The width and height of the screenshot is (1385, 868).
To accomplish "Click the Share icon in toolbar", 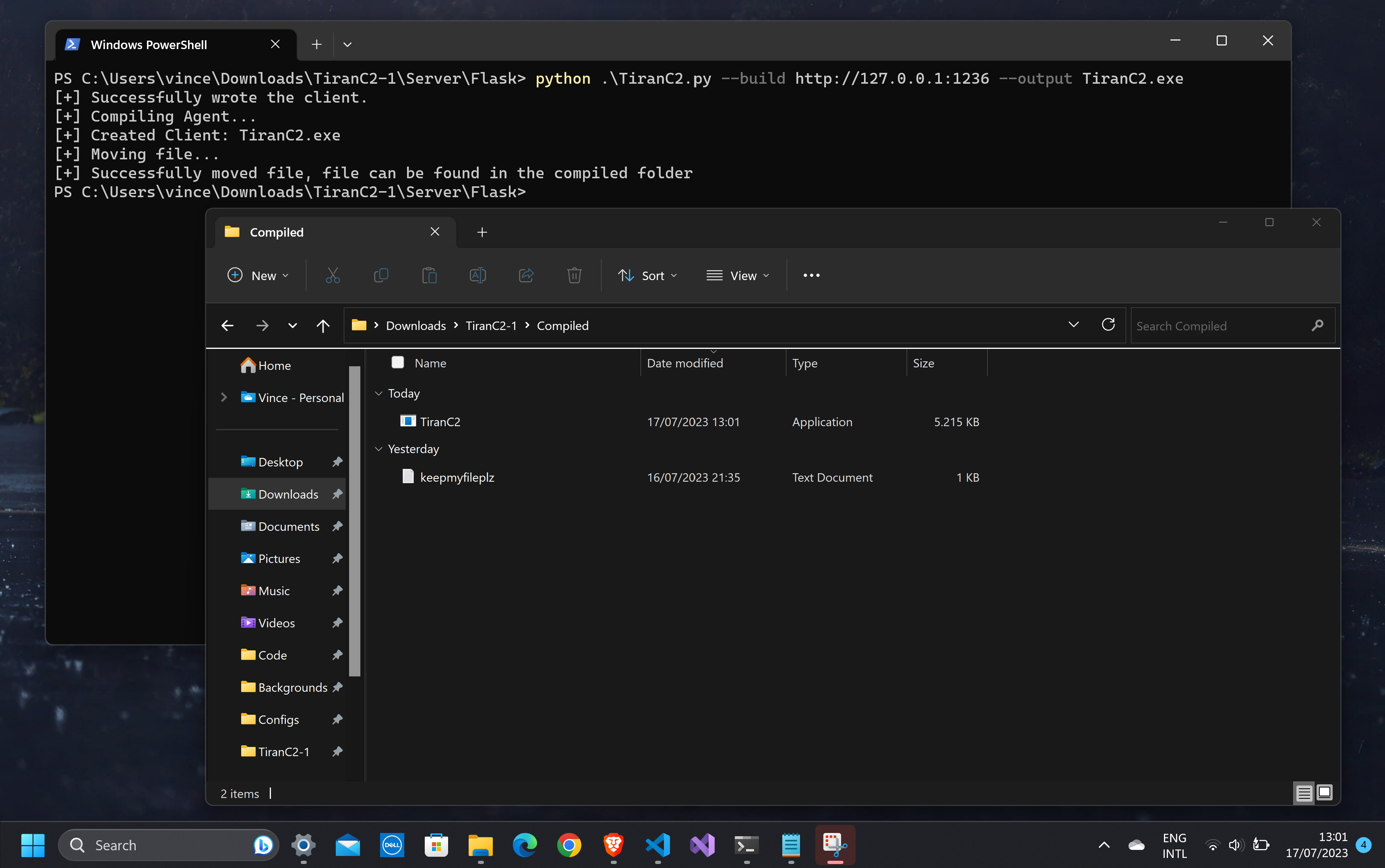I will [x=526, y=276].
